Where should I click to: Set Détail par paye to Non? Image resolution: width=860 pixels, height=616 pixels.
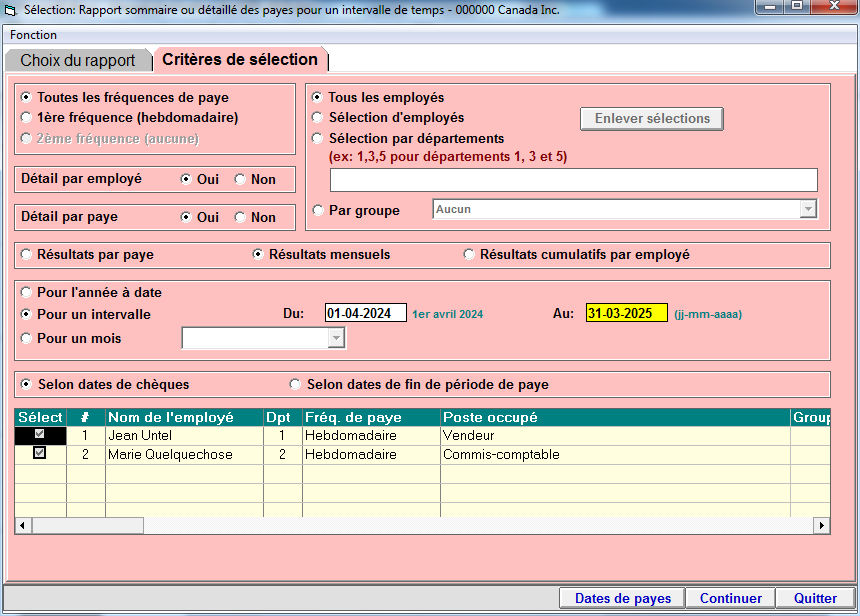(x=240, y=217)
